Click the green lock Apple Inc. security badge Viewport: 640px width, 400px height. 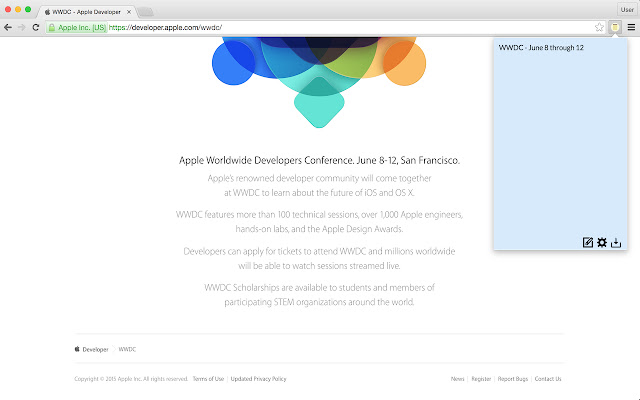[77, 27]
